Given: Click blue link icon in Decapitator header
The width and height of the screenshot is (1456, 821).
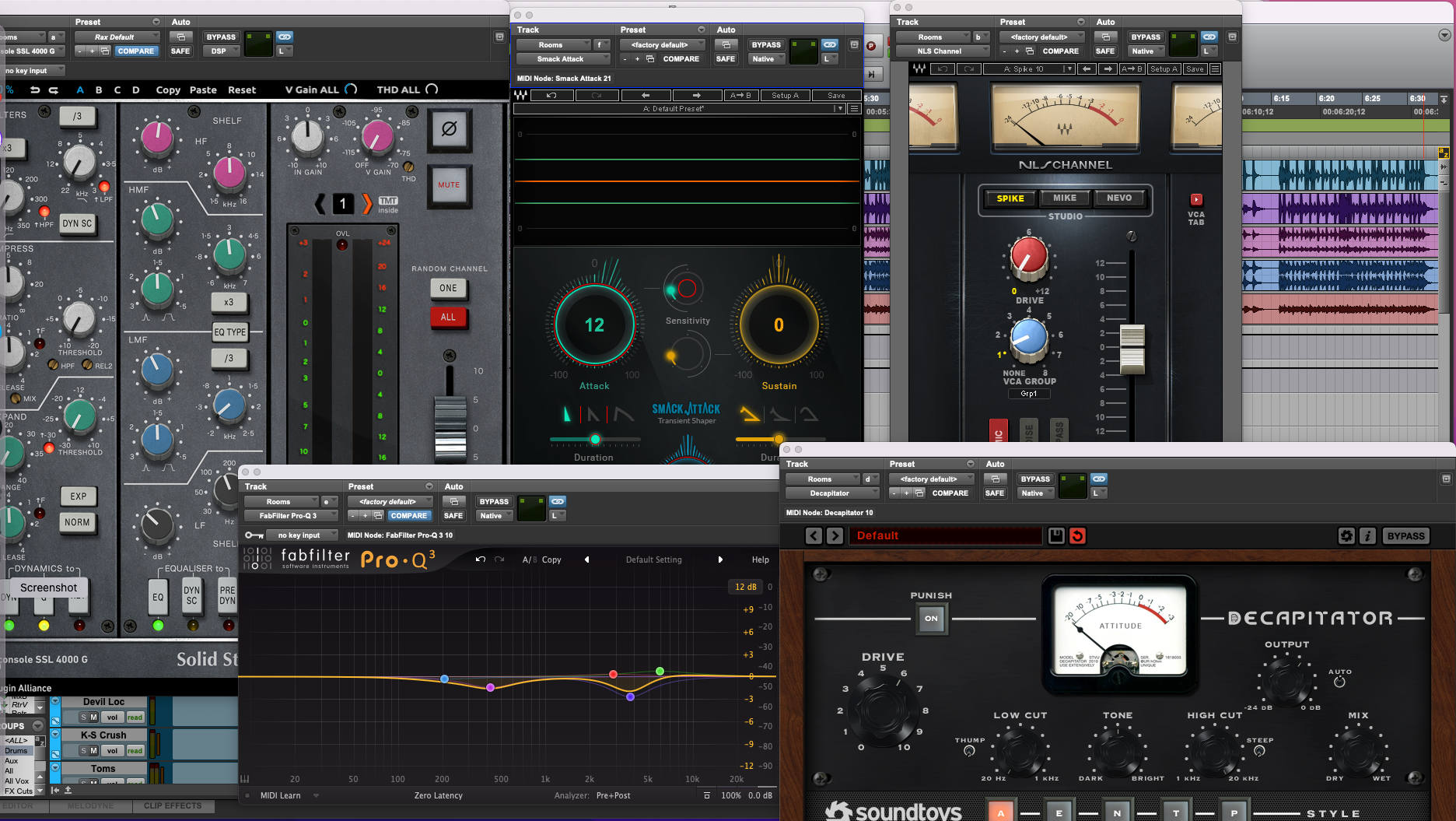Looking at the screenshot, I should pyautogui.click(x=1099, y=479).
